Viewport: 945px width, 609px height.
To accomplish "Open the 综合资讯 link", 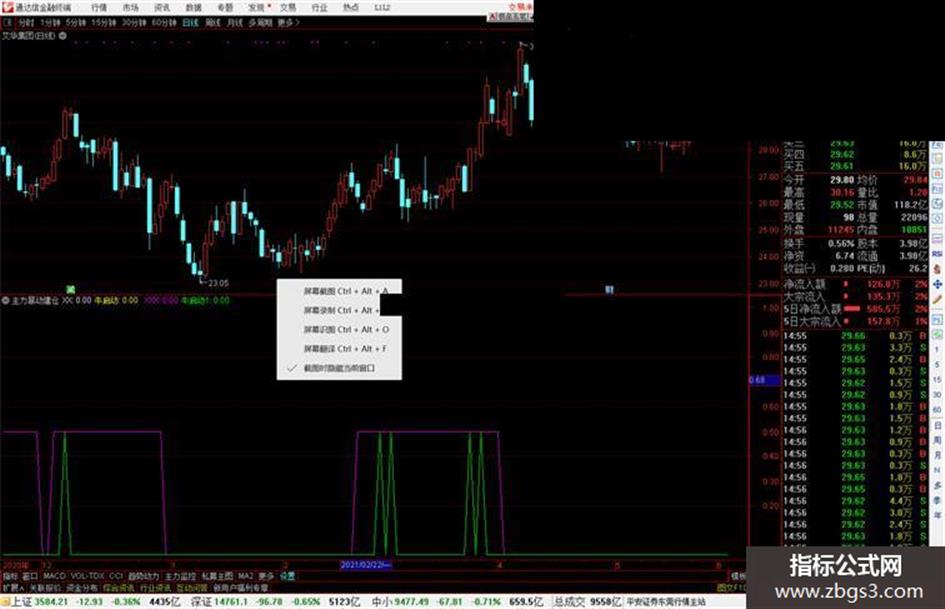I will click(x=119, y=587).
